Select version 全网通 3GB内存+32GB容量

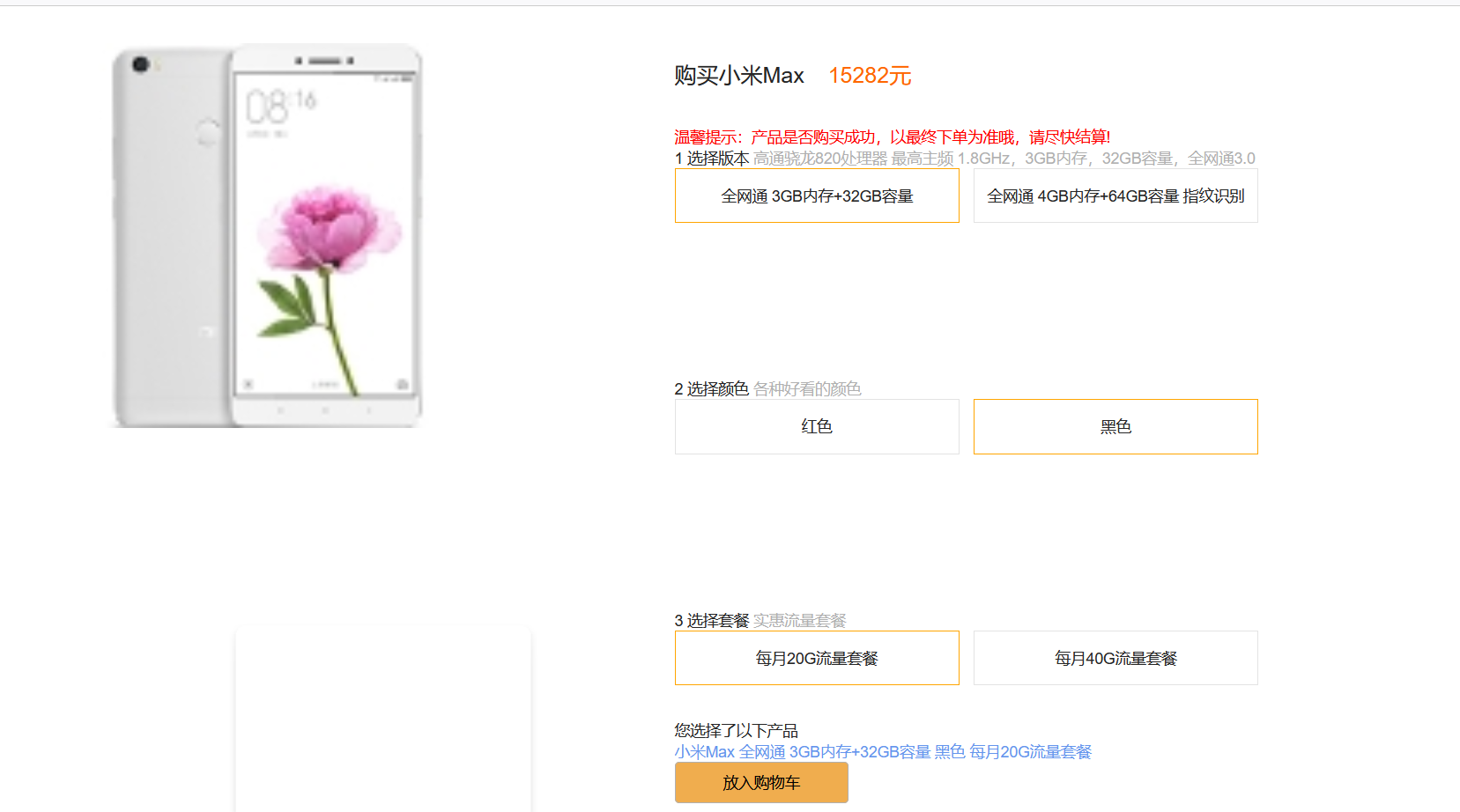click(817, 196)
